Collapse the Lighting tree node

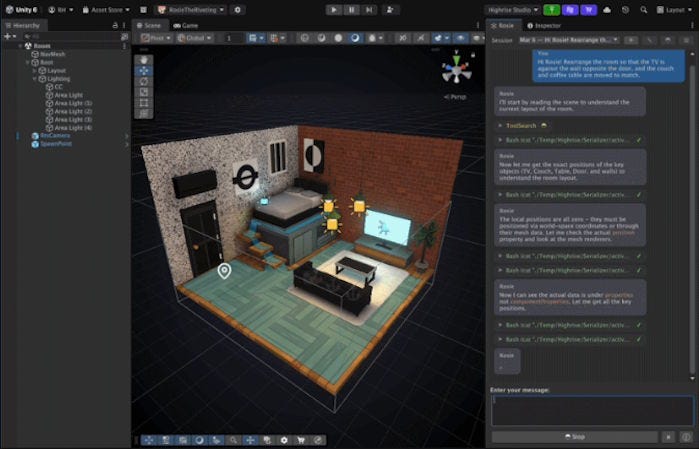coord(35,79)
